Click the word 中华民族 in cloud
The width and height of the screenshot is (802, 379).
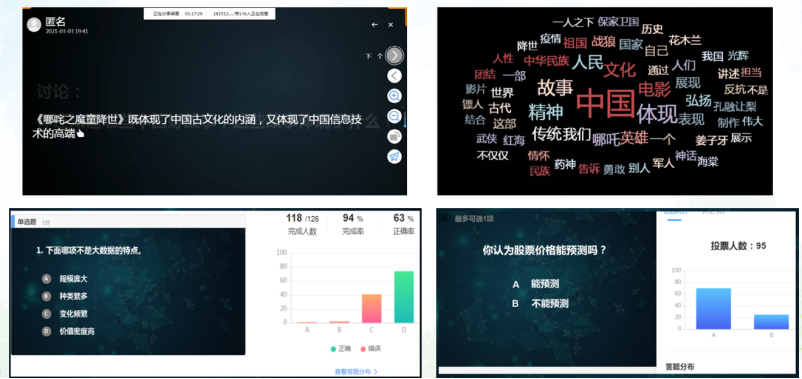tap(546, 61)
